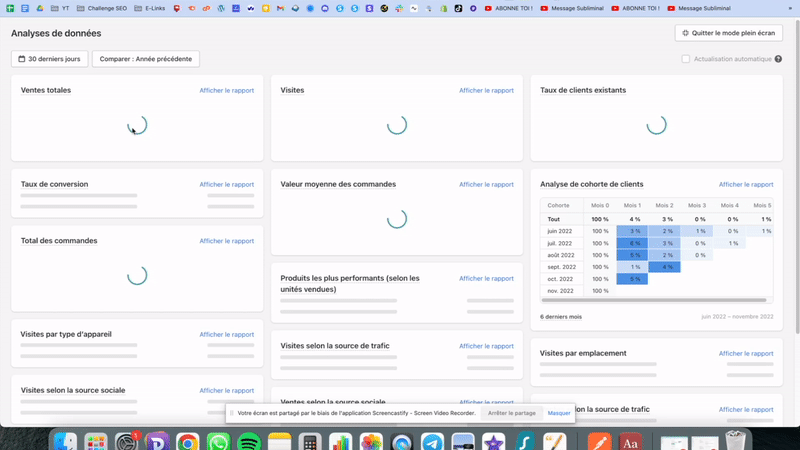Open Google Chrome from the dock
Image resolution: width=800 pixels, height=450 pixels.
[188, 442]
